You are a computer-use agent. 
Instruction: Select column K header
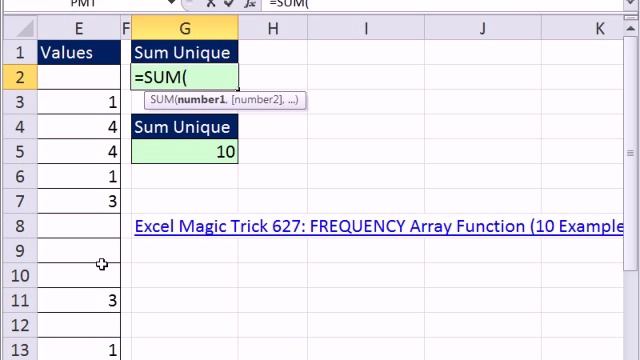(x=583, y=28)
